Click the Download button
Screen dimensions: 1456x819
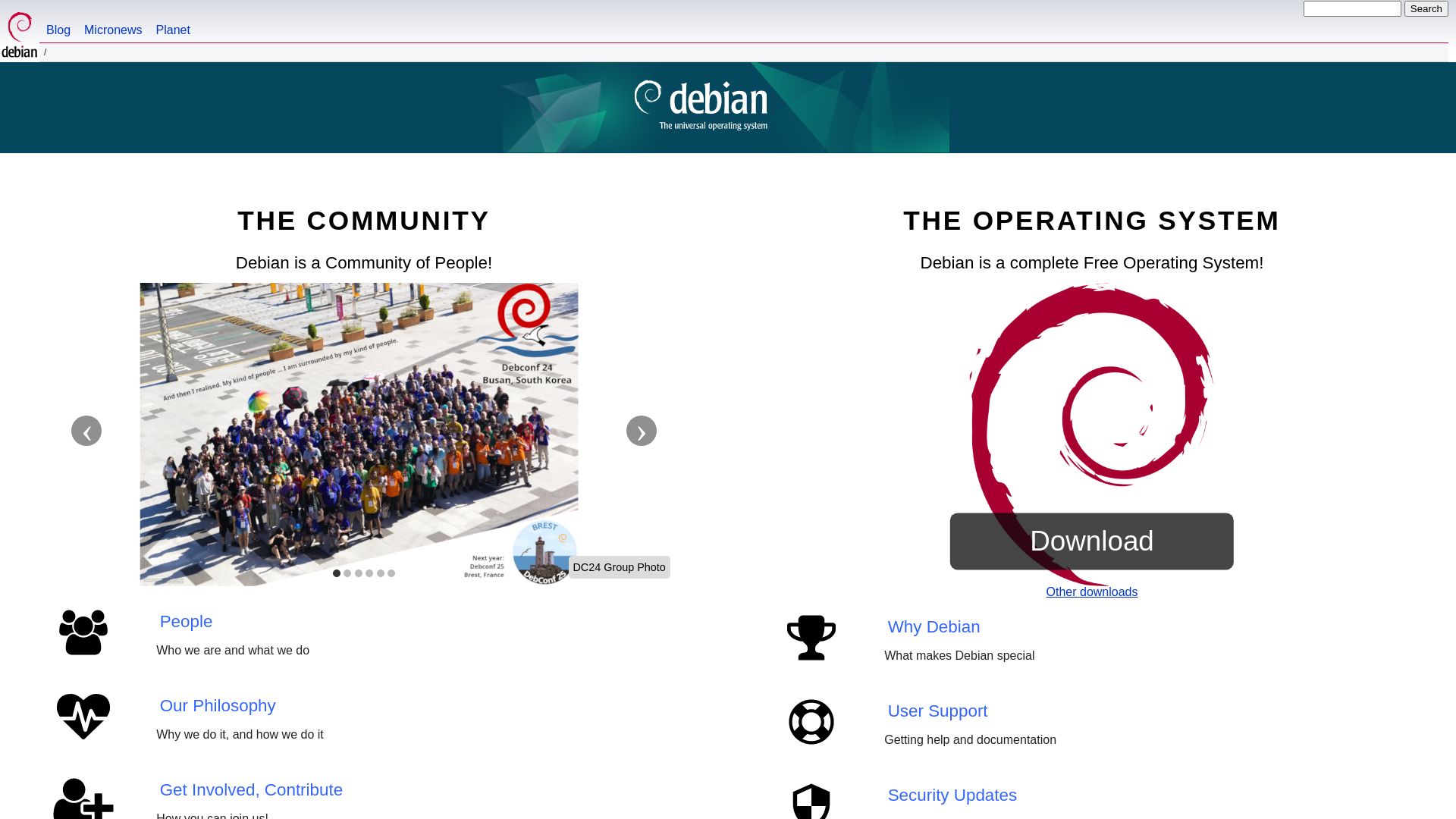(1091, 540)
